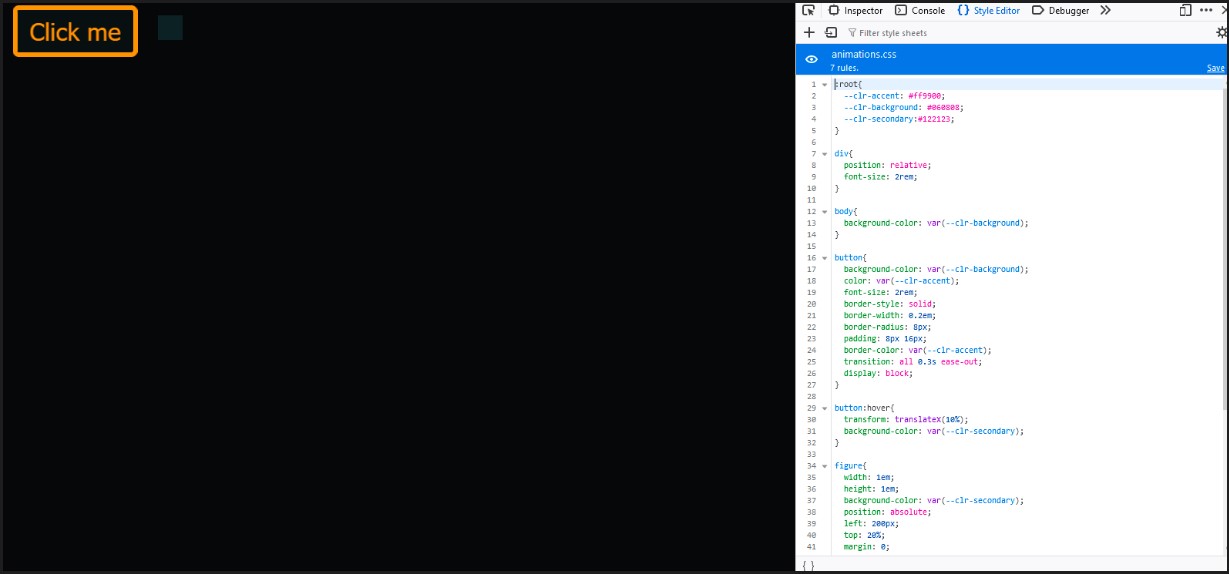1229x574 pixels.
Task: Collapse the div rule block
Action: (824, 154)
